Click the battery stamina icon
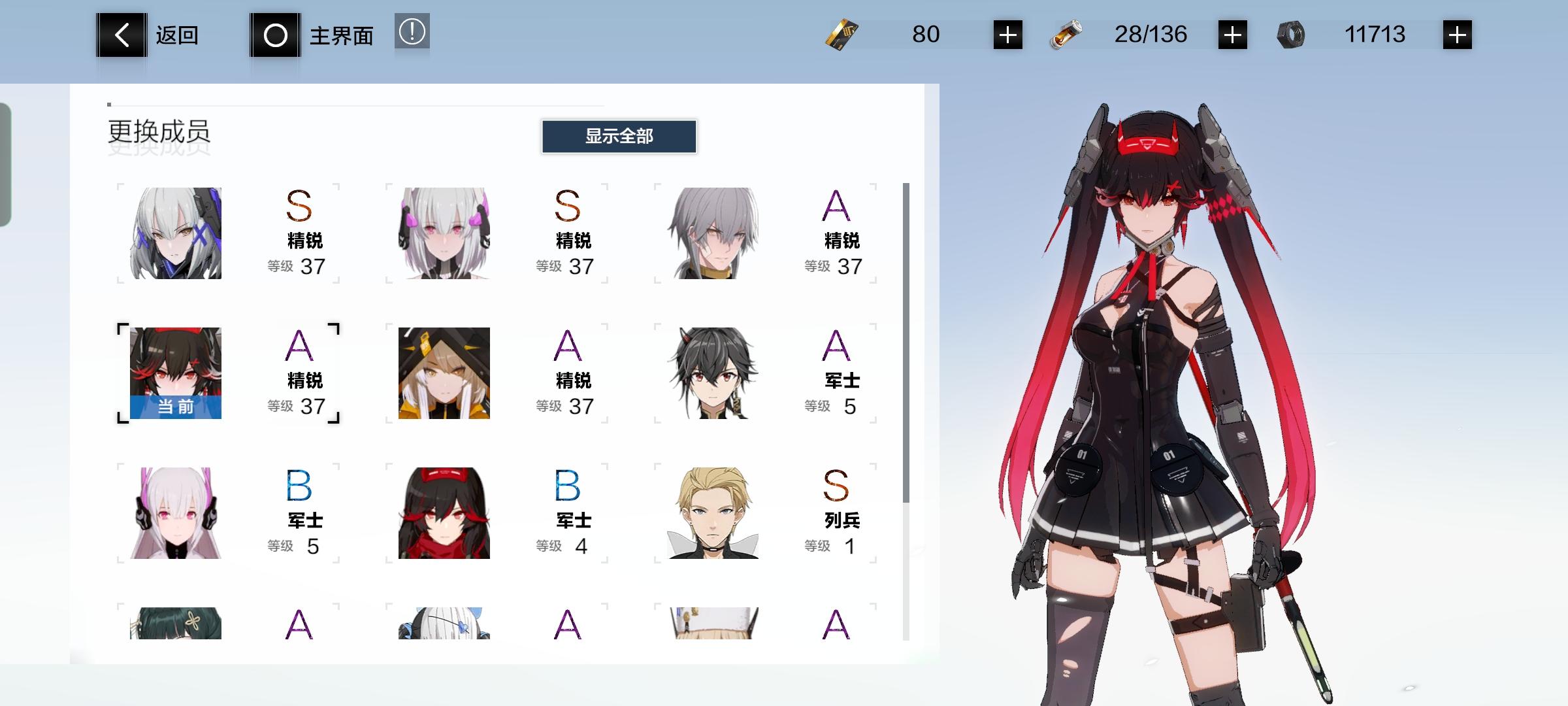 1066,35
